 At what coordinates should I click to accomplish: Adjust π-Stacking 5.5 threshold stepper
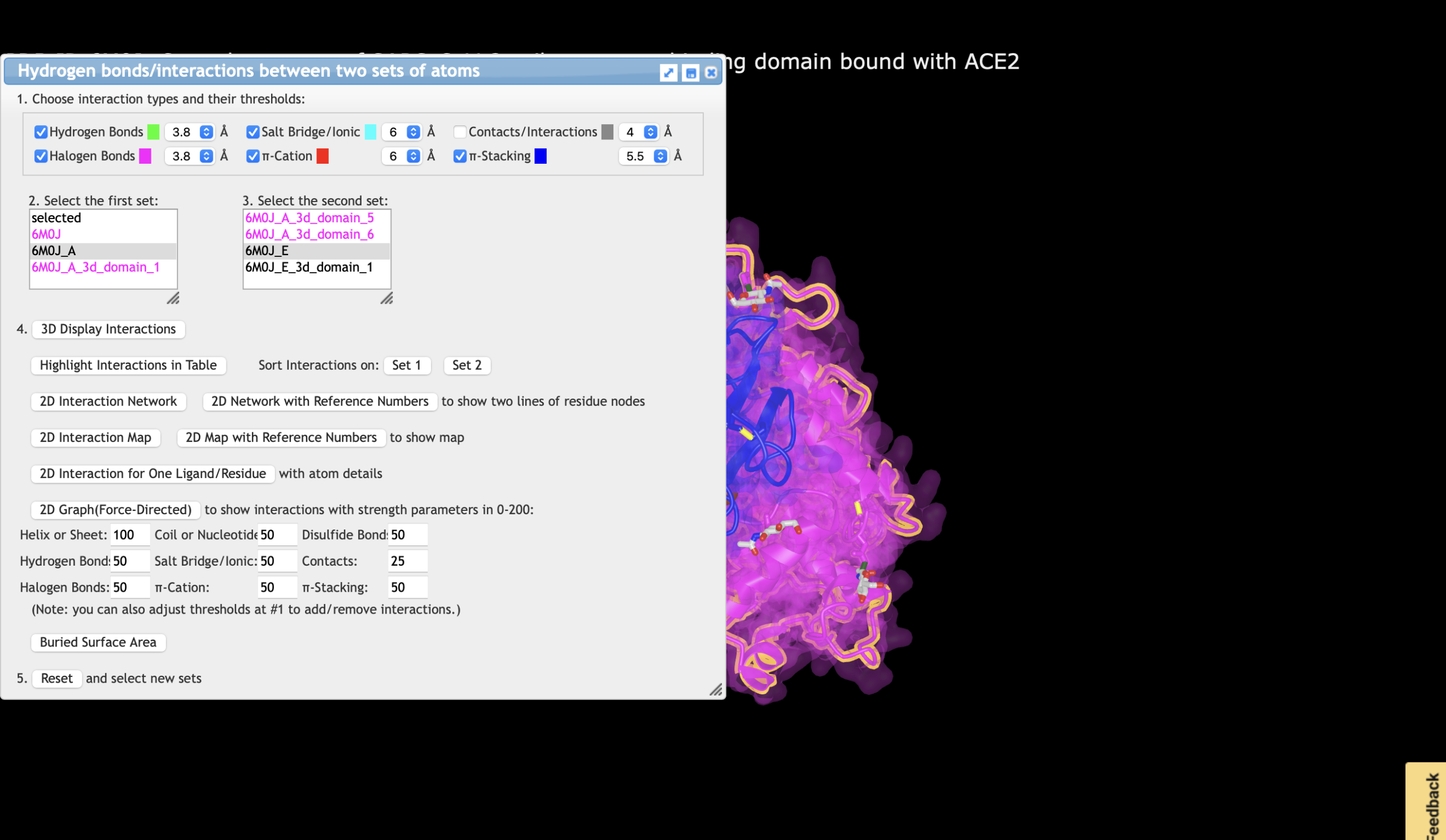coord(660,156)
